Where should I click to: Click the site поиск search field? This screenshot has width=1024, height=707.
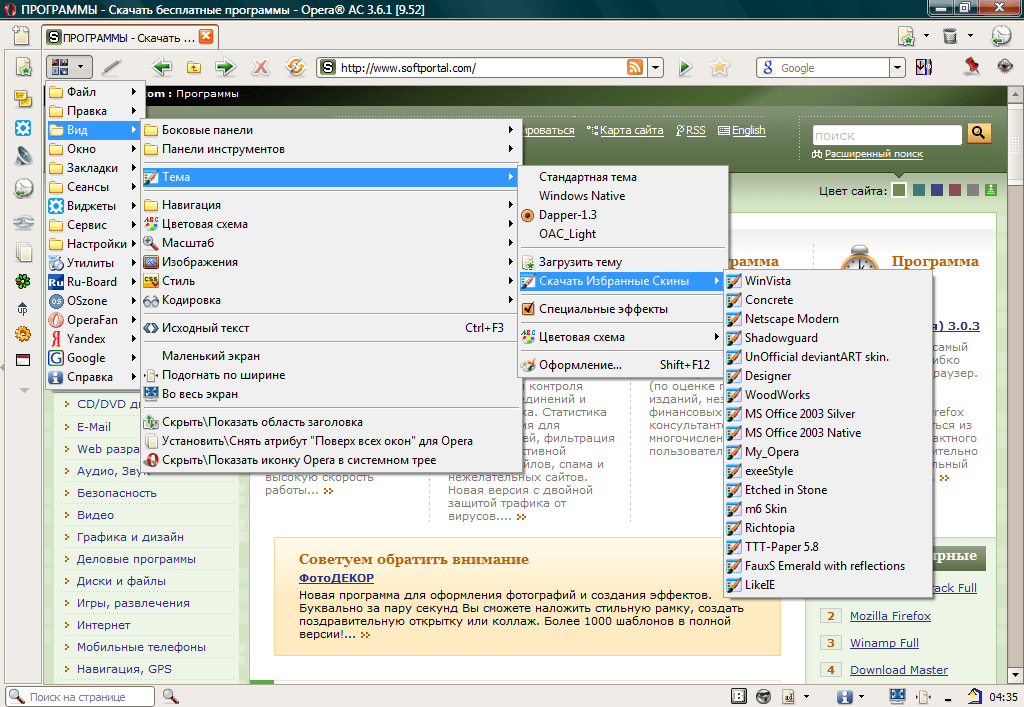[x=887, y=135]
